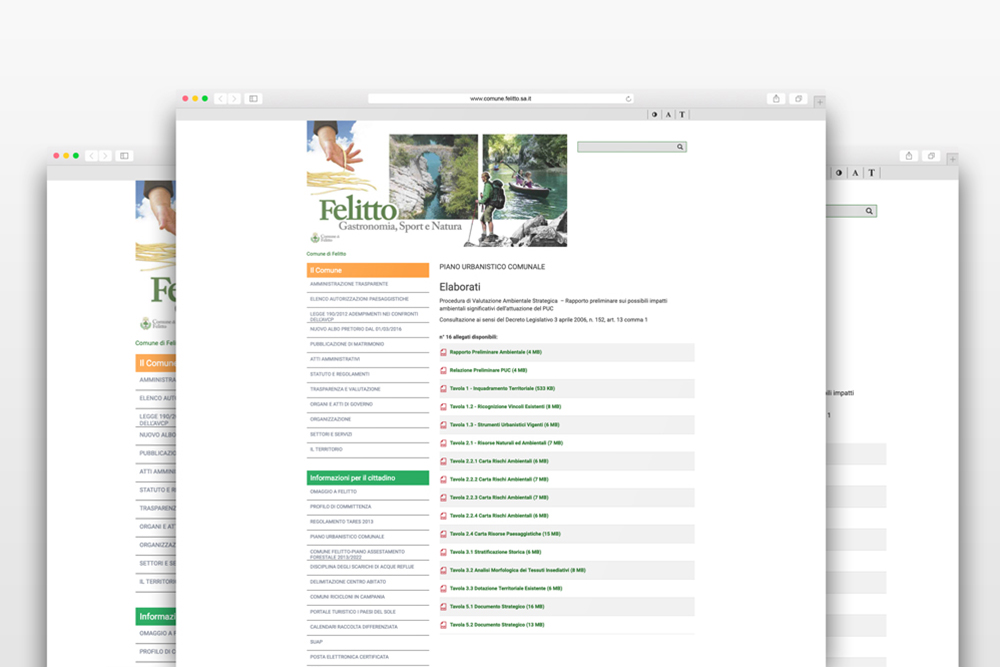1000x667 pixels.
Task: Toggle the high-contrast icon in the front window
Action: click(x=654, y=115)
